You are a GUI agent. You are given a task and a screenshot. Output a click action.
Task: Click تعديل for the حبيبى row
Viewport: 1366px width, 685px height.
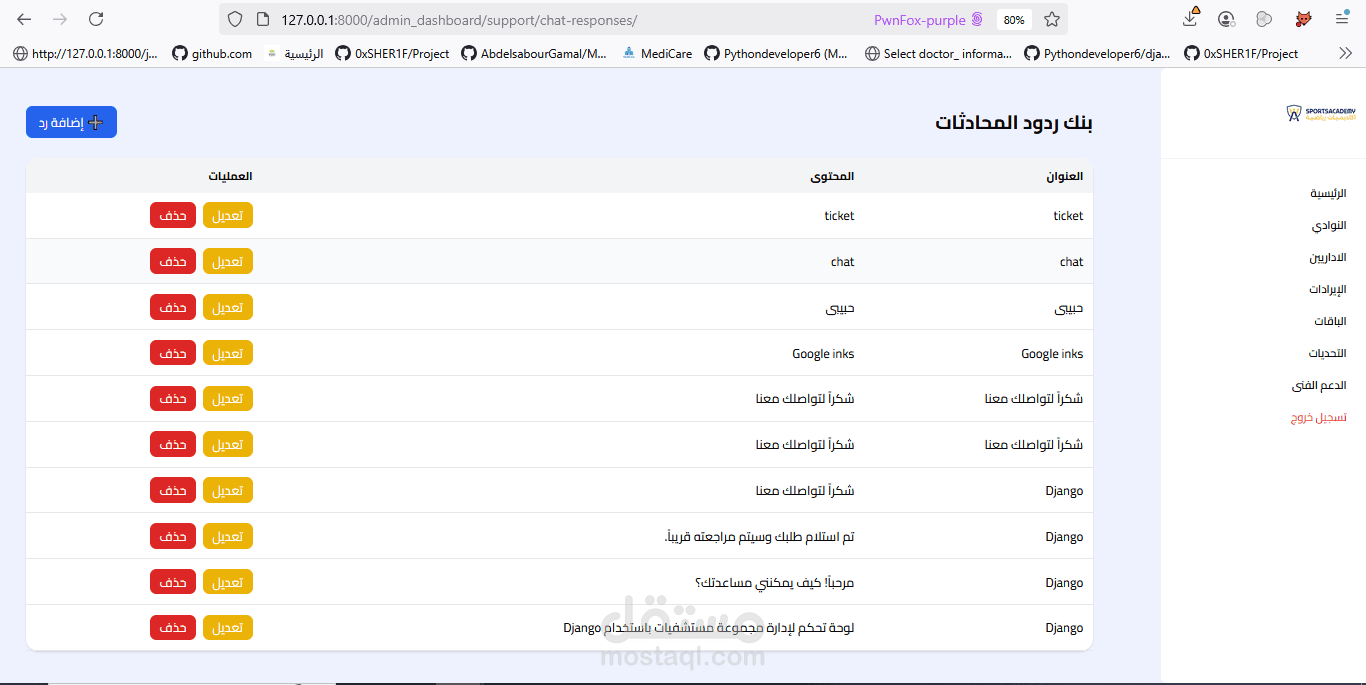pos(228,307)
